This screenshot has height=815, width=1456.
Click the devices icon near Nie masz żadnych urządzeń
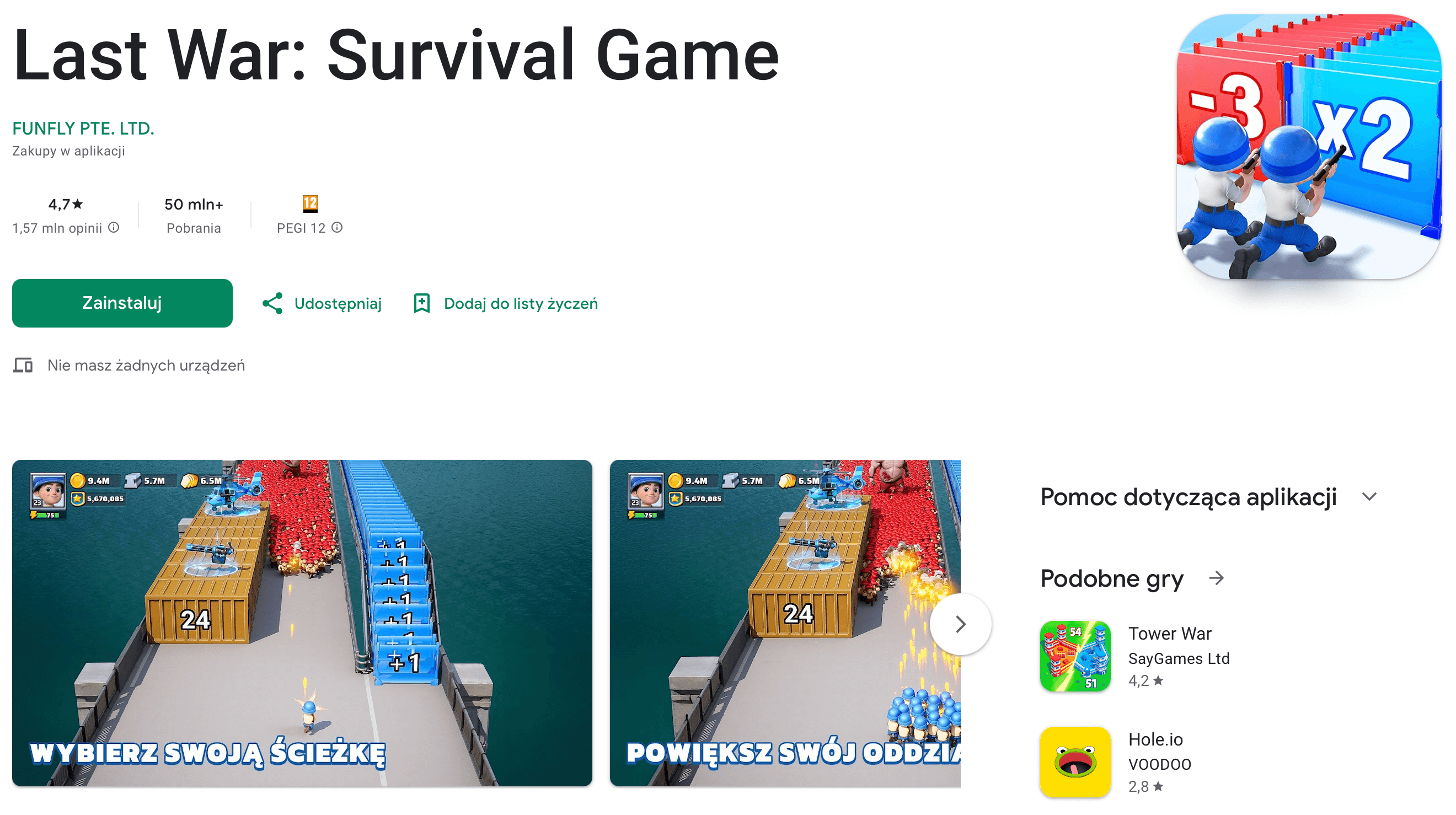pyautogui.click(x=23, y=366)
